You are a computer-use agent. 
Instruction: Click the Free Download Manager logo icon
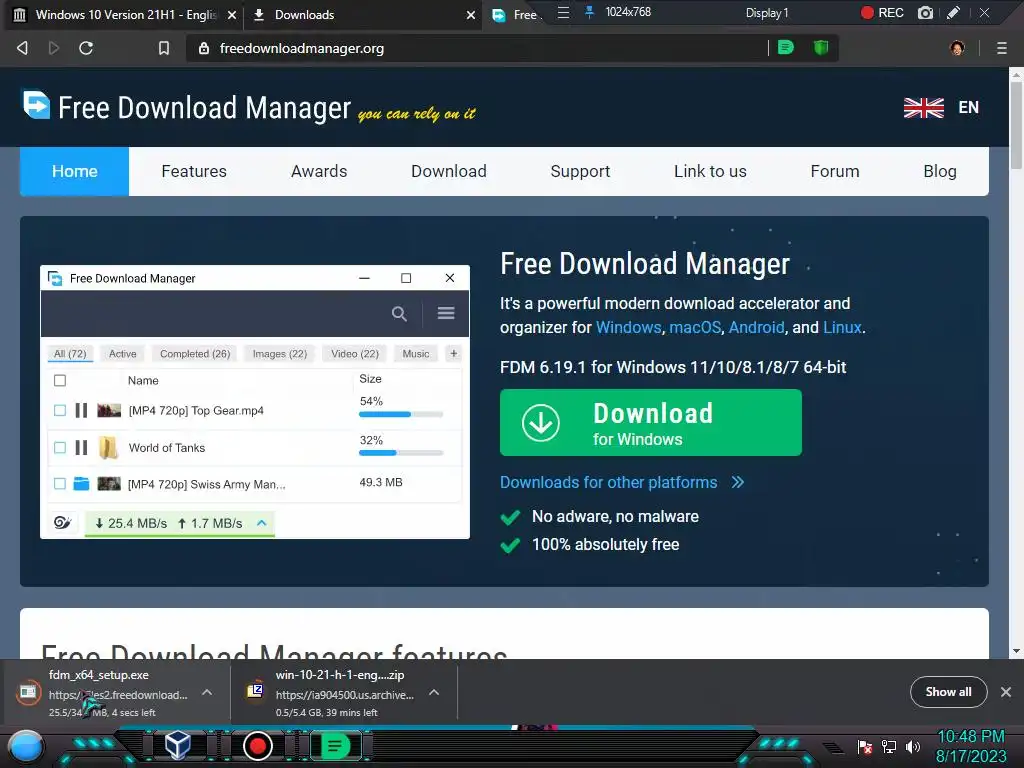coord(36,104)
